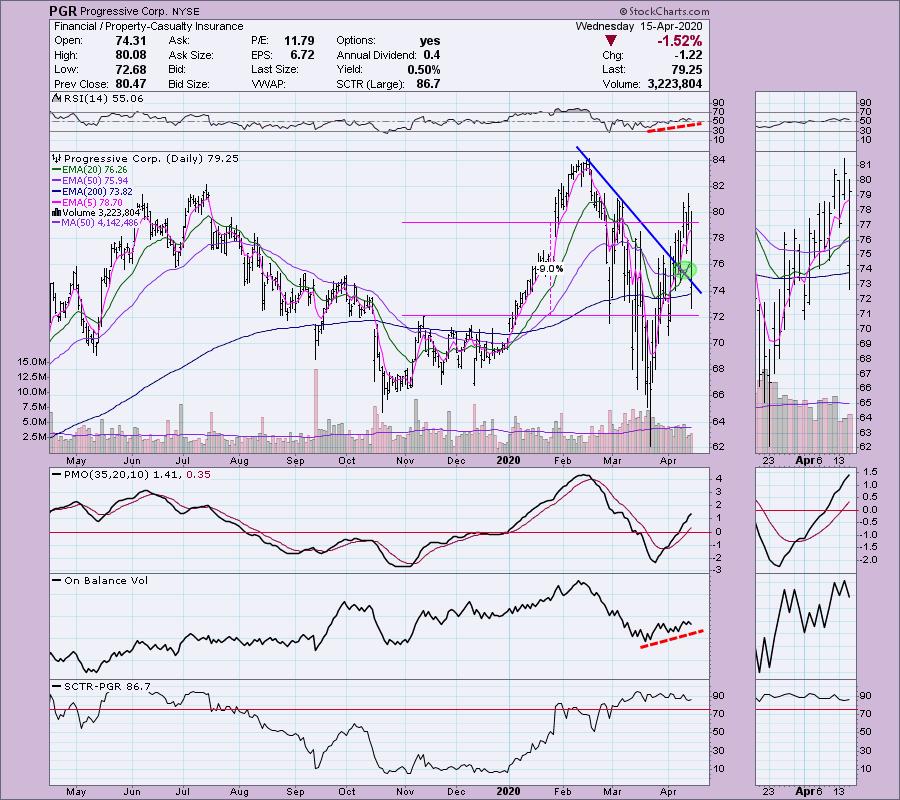Image resolution: width=900 pixels, height=800 pixels.
Task: Click the -9.0% annotation on the price chart
Action: coord(549,269)
